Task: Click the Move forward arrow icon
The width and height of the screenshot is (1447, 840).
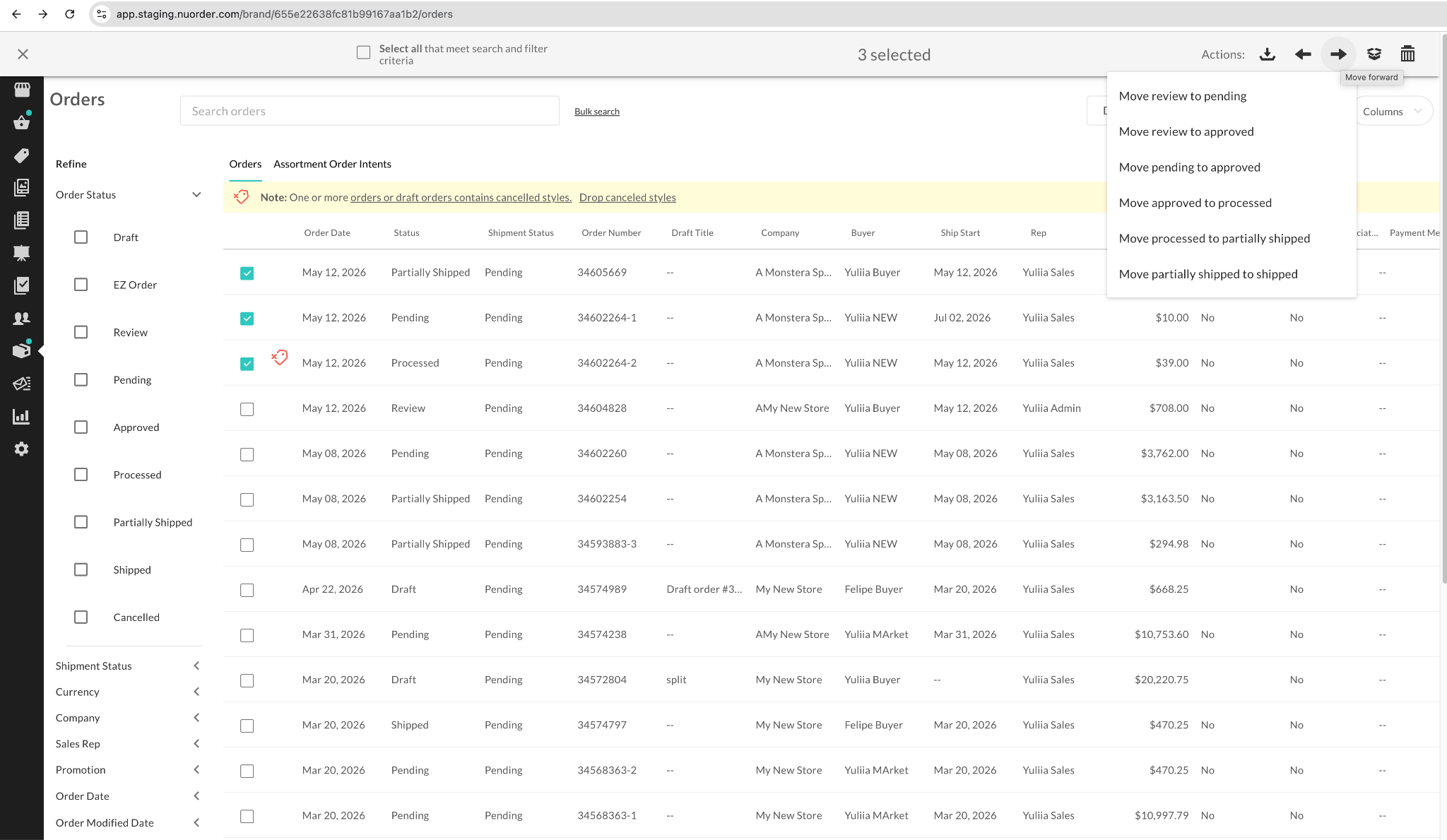Action: [x=1338, y=54]
